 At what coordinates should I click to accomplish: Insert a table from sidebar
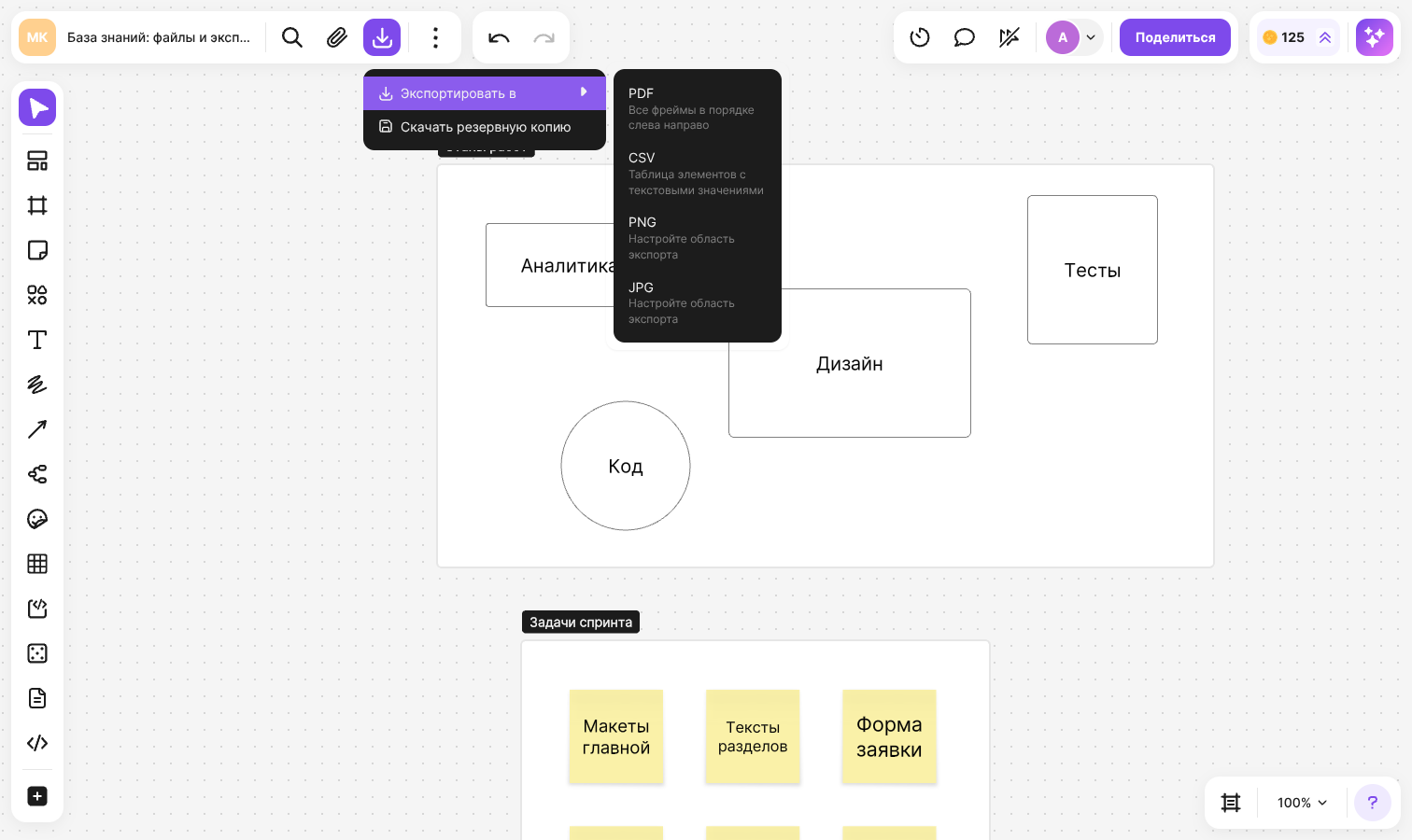click(37, 564)
